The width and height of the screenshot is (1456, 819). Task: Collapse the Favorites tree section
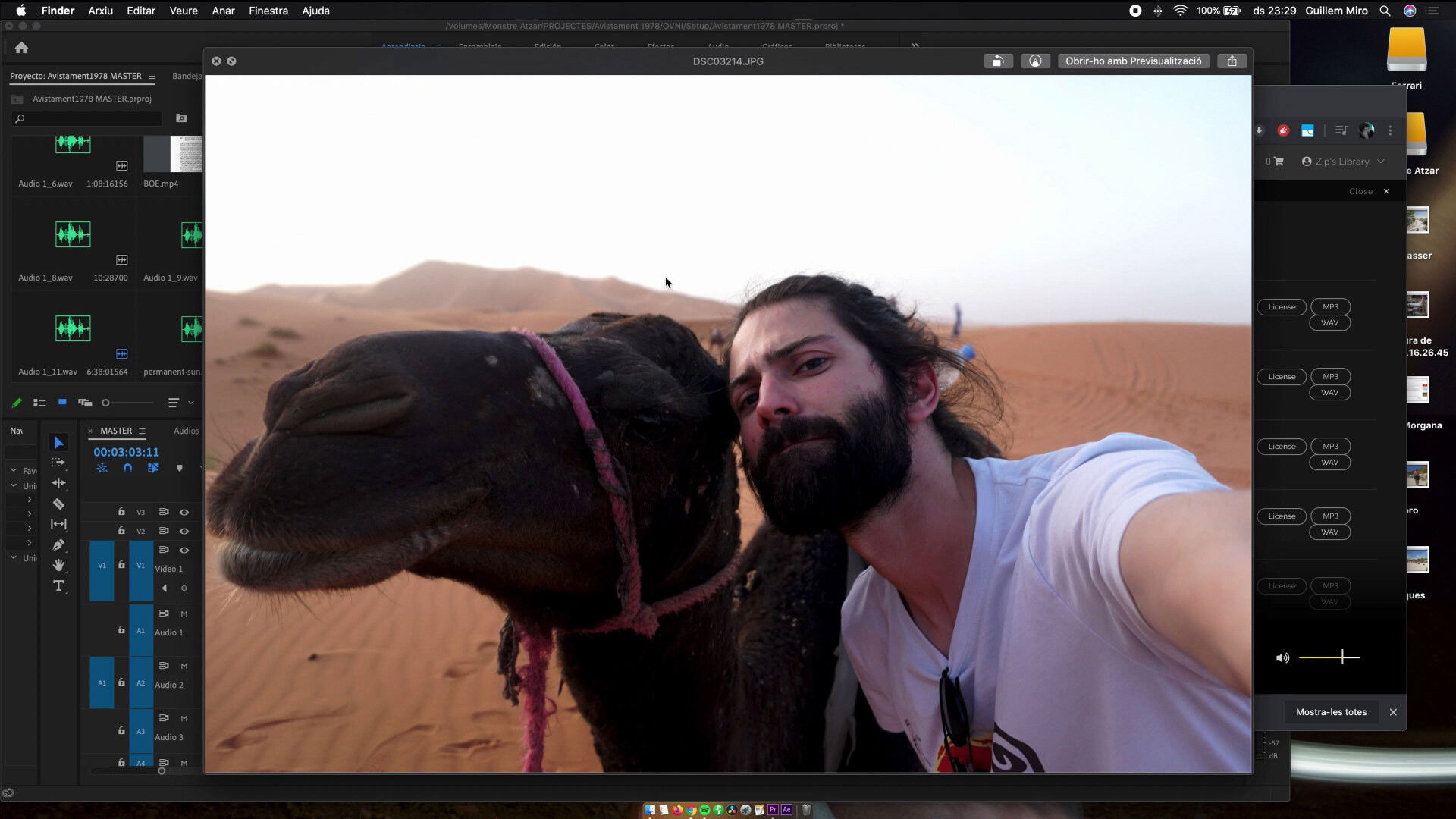click(x=14, y=470)
